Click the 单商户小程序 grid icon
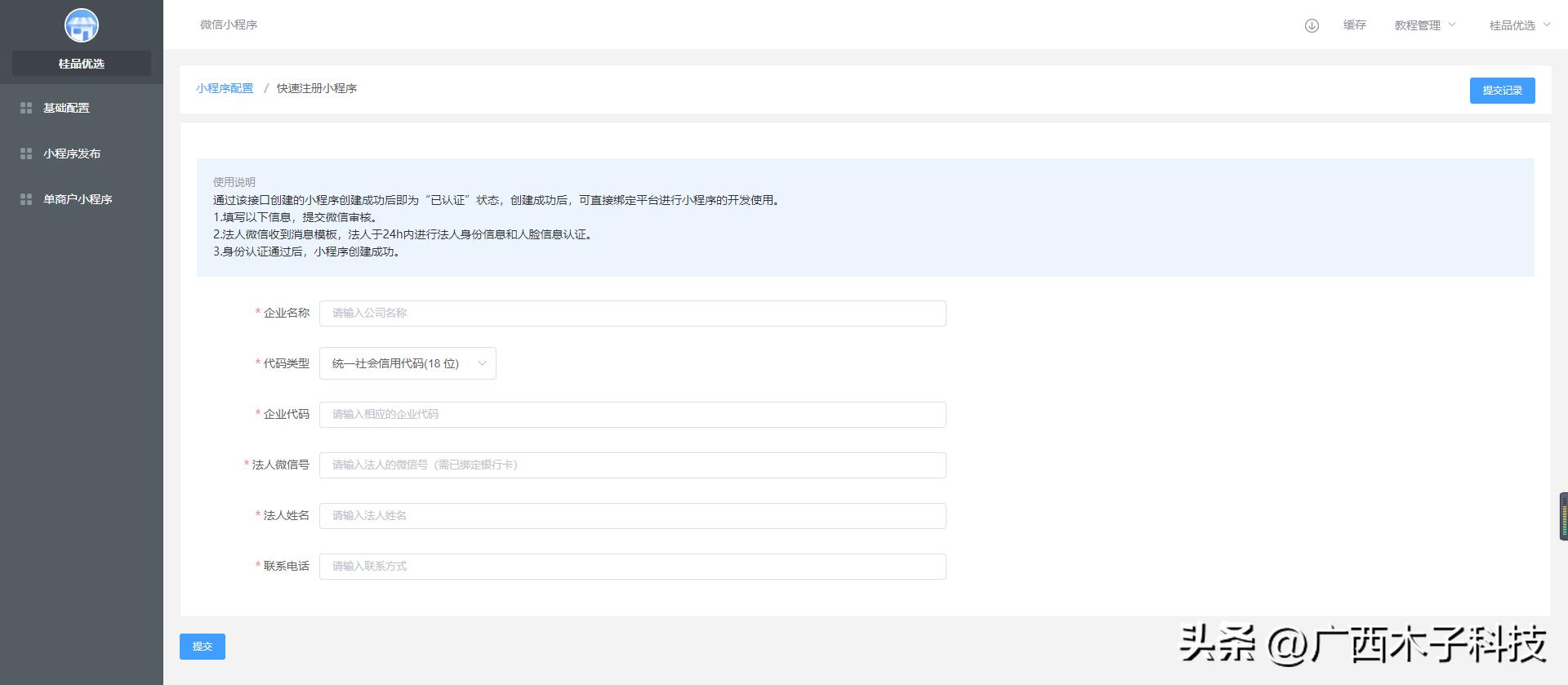The width and height of the screenshot is (1568, 685). click(x=26, y=199)
